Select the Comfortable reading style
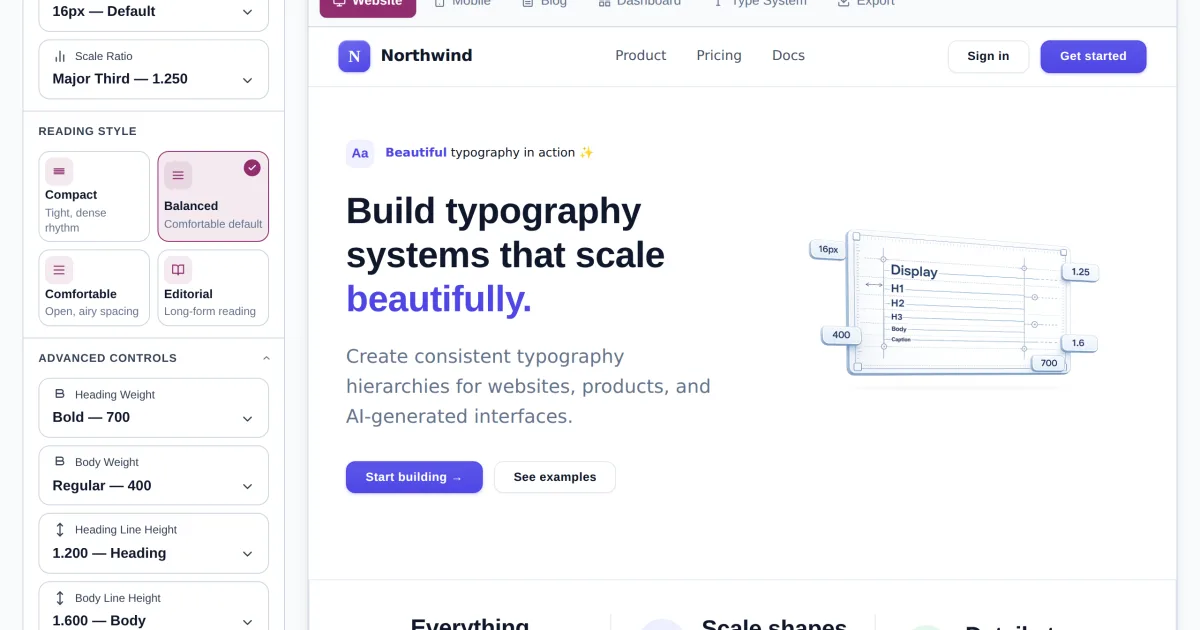Viewport: 1200px width, 630px height. click(94, 288)
